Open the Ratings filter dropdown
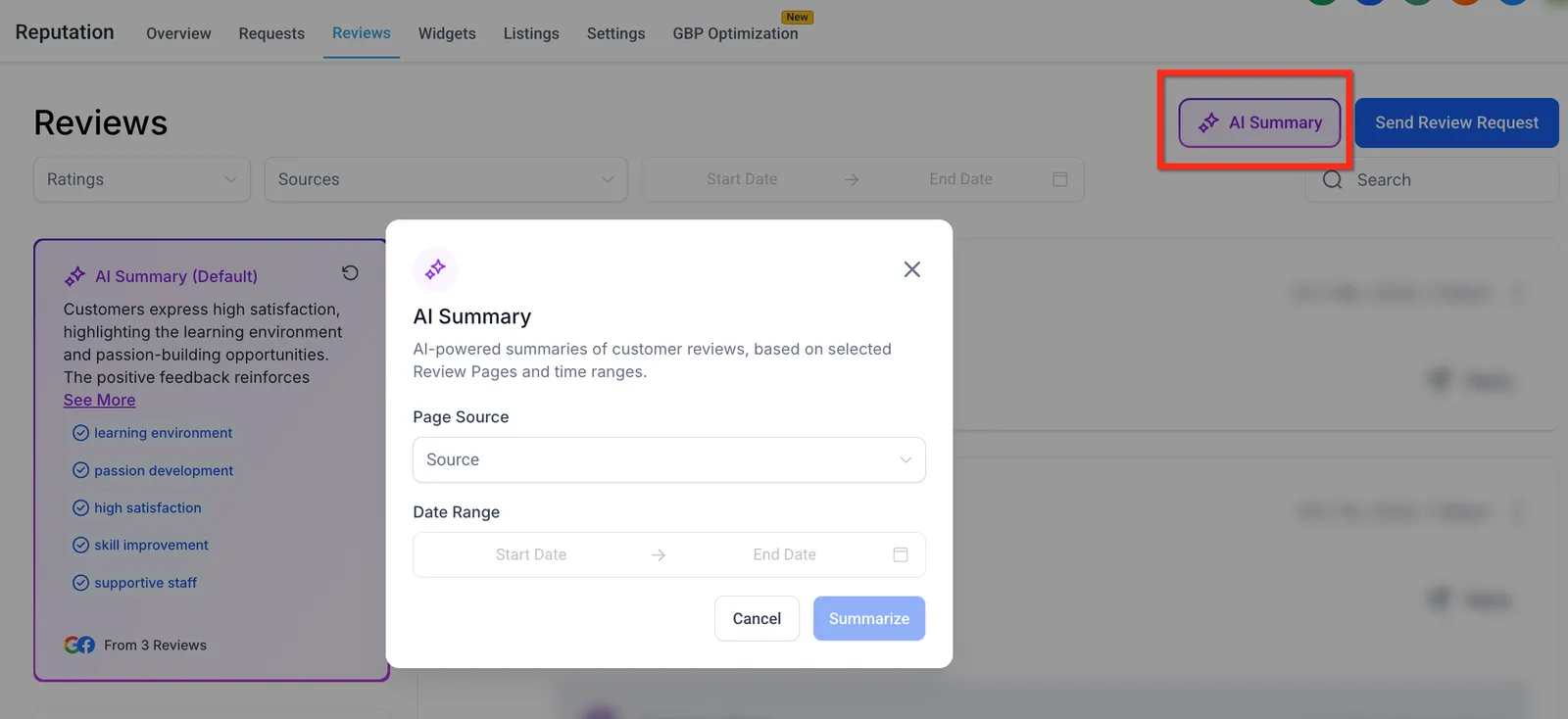 pyautogui.click(x=142, y=179)
